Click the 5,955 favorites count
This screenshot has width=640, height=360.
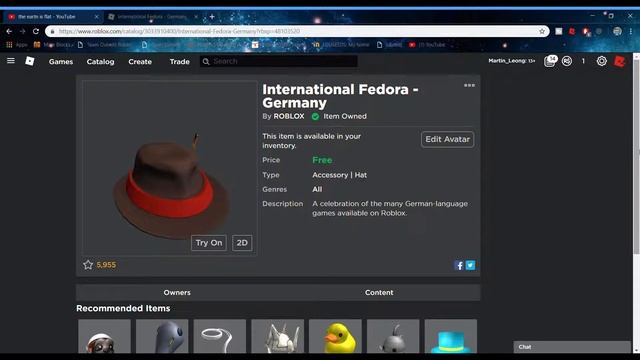pyautogui.click(x=106, y=265)
